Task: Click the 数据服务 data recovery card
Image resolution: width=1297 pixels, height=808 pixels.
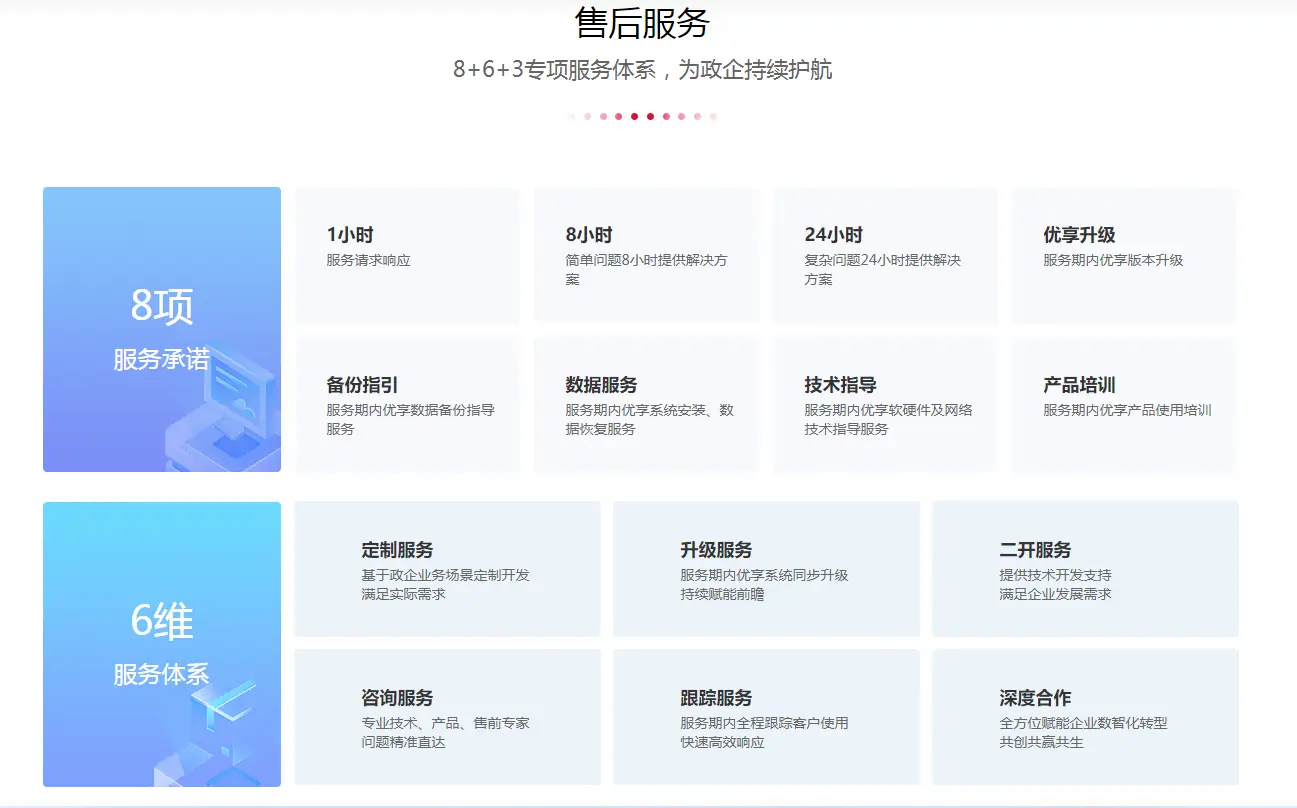Action: (x=646, y=405)
